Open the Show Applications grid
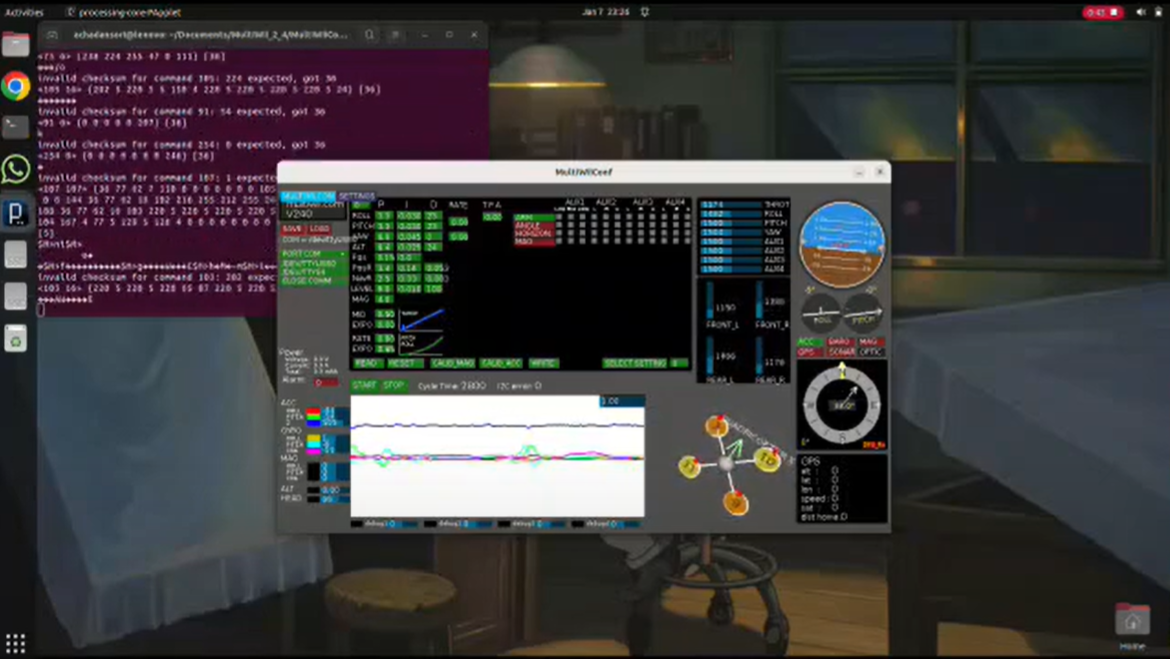Viewport: 1170px width, 659px height. (x=15, y=642)
